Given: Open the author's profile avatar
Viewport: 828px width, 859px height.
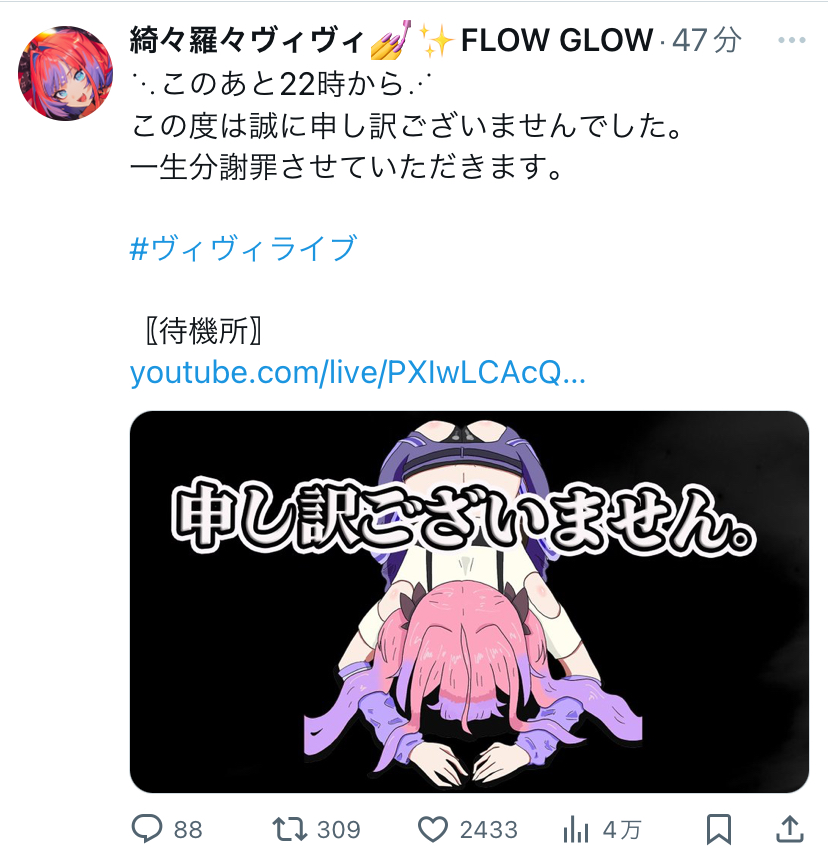Looking at the screenshot, I should tap(65, 73).
